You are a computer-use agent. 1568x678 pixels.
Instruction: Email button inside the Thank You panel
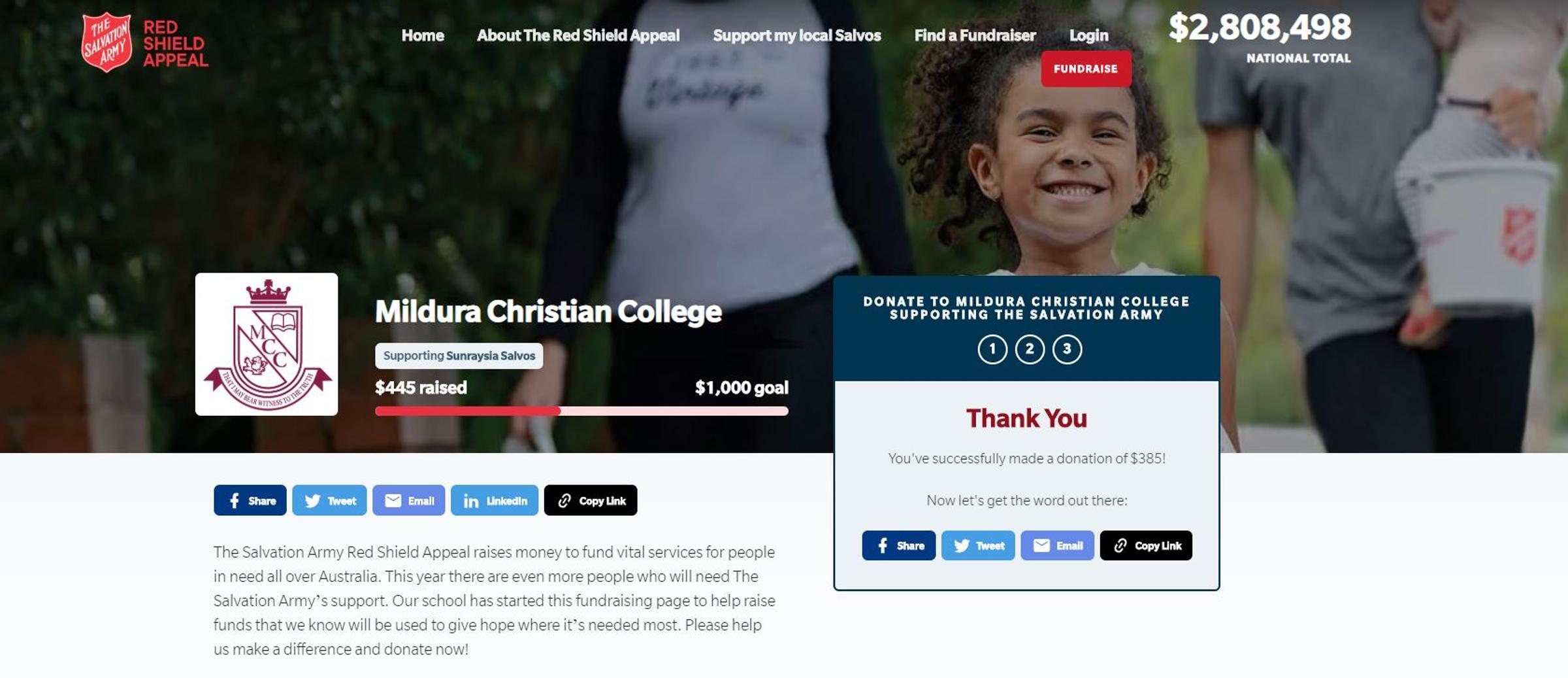(x=1057, y=545)
